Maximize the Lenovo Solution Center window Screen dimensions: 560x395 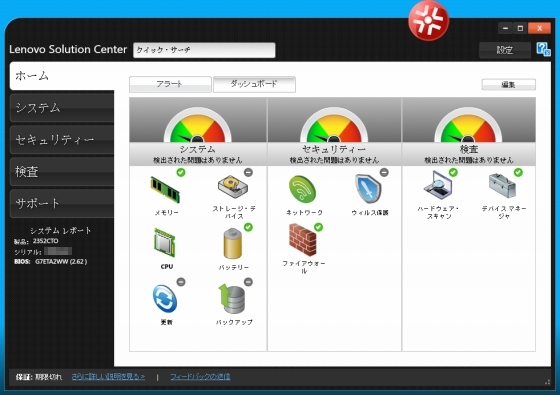520,28
